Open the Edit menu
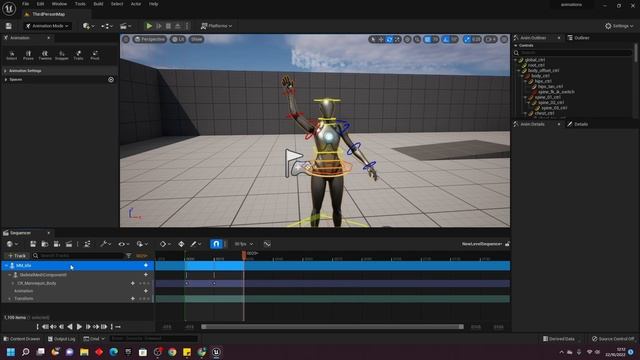640x360 pixels. point(40,4)
